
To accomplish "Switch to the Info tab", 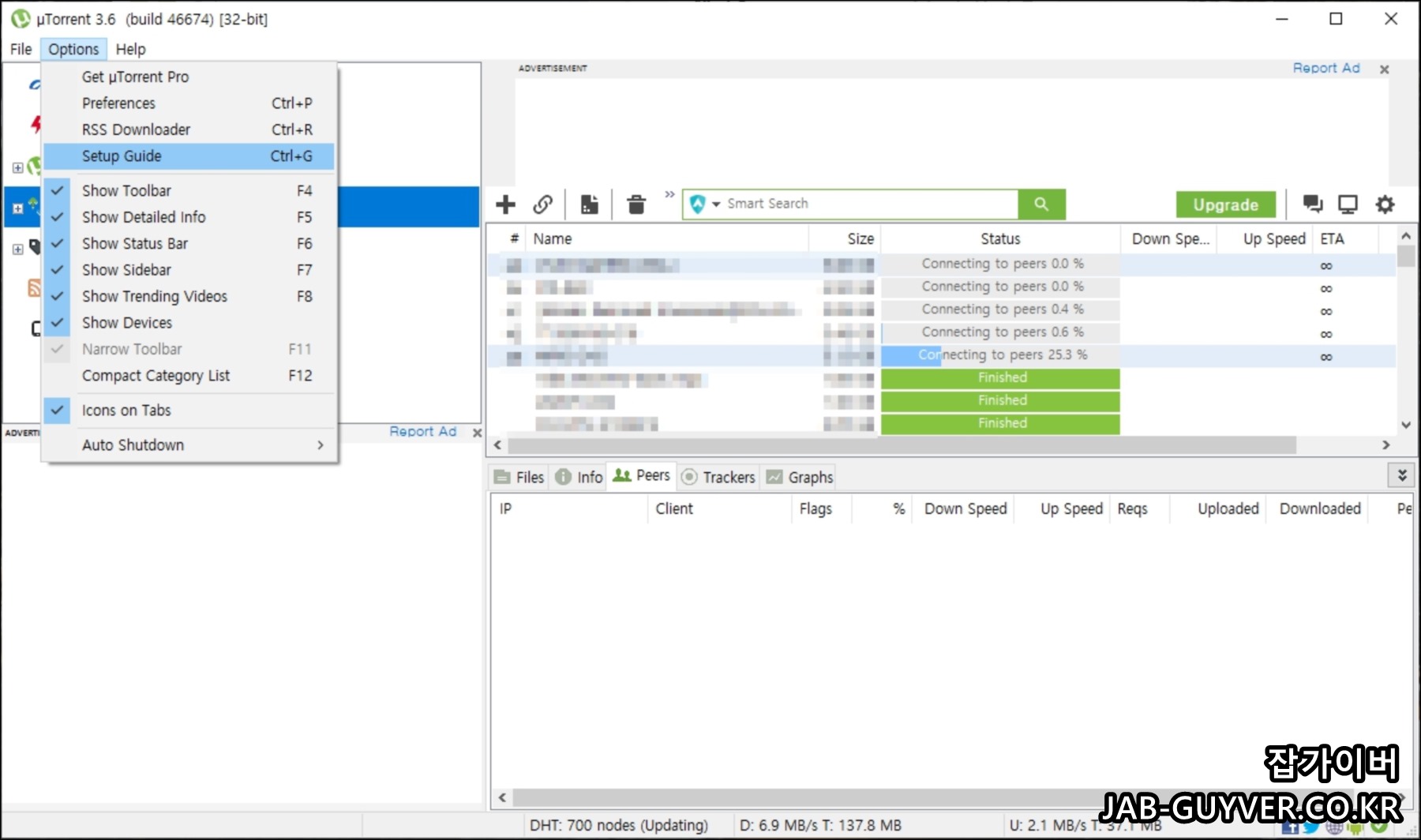I will tap(579, 477).
